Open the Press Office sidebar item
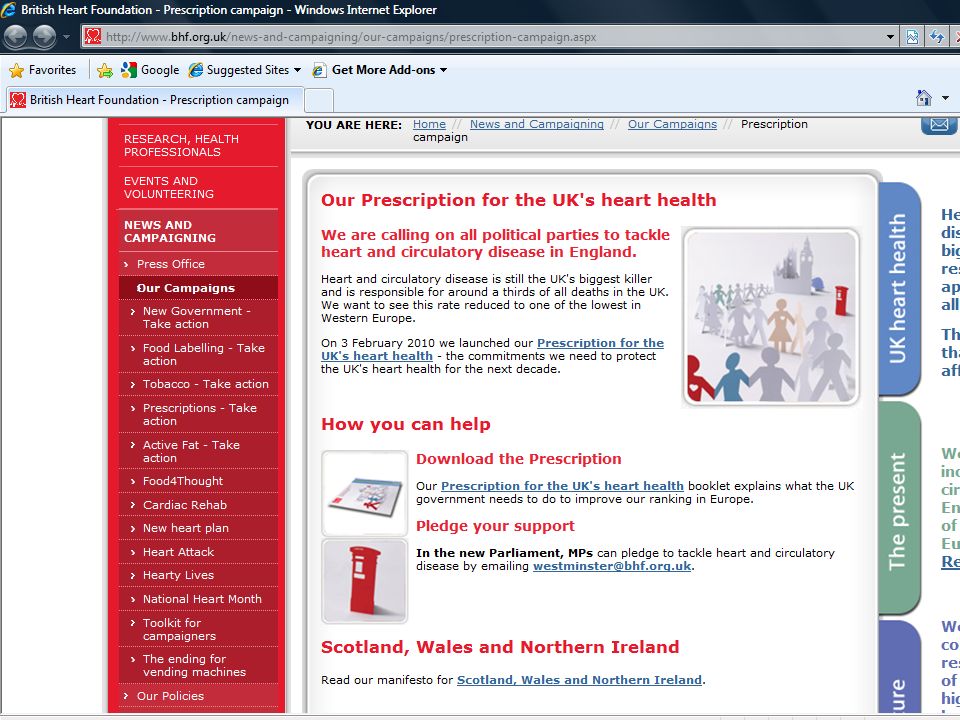The width and height of the screenshot is (960, 720). point(198,264)
